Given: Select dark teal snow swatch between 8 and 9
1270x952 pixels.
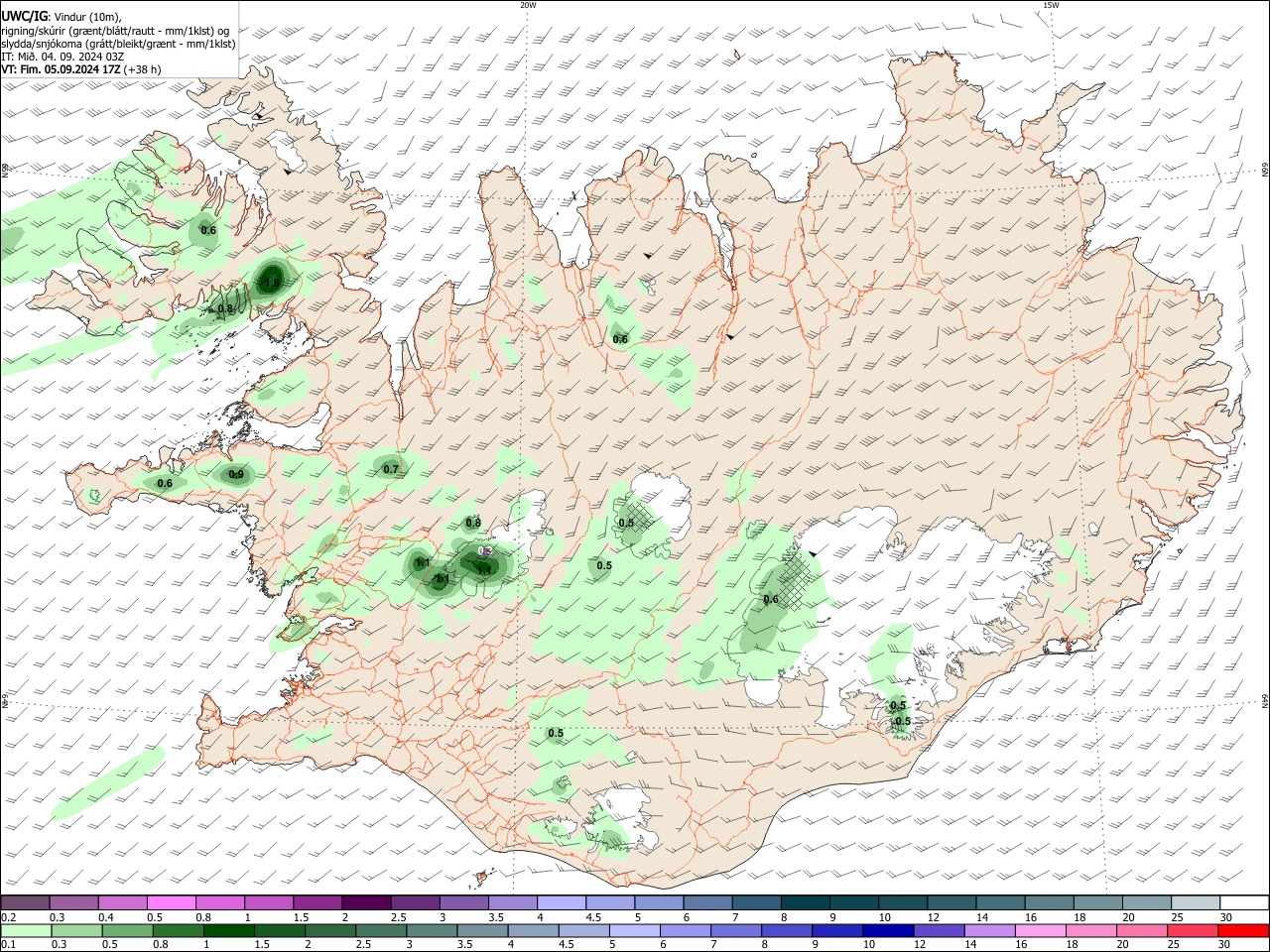Looking at the screenshot, I should [805, 902].
